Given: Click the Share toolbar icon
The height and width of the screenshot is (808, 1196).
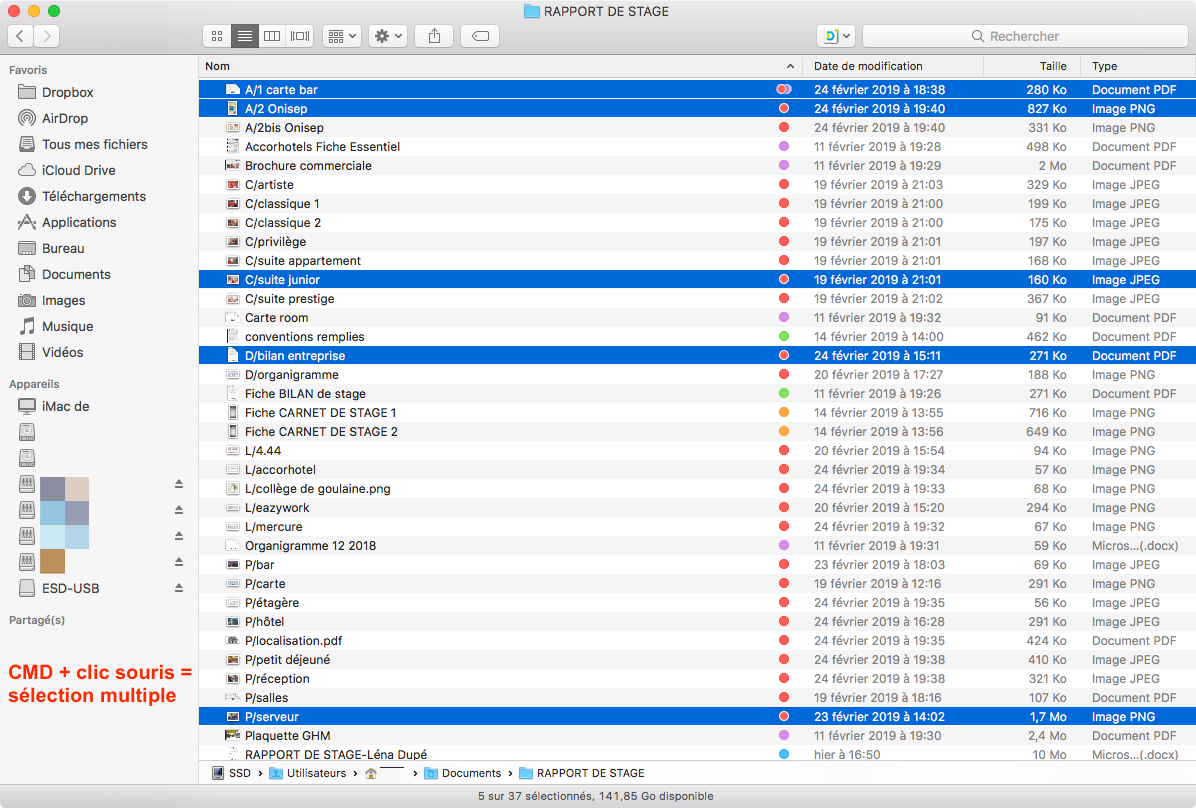Looking at the screenshot, I should point(434,36).
